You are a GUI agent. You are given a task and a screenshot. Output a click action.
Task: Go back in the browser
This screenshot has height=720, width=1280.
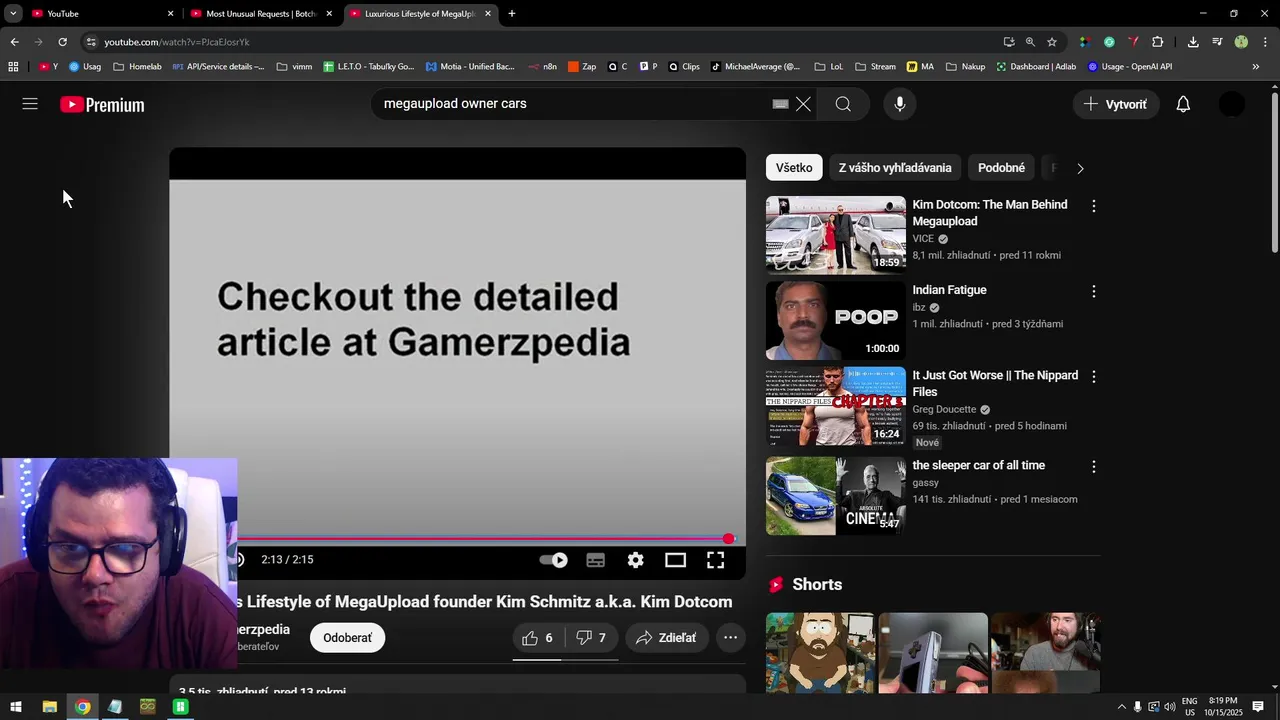click(14, 42)
